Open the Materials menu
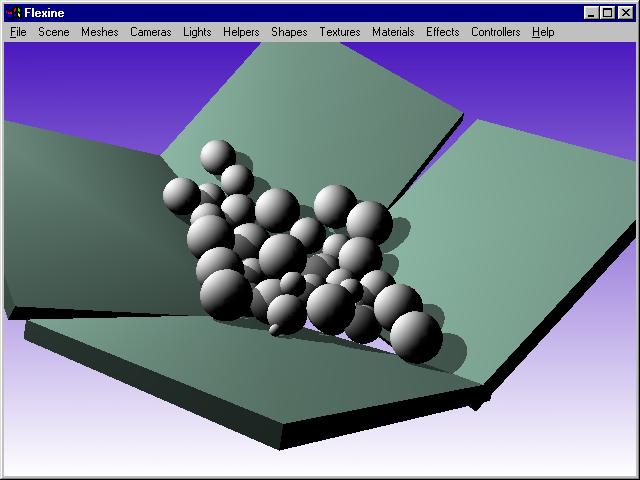The image size is (640, 480). [393, 32]
